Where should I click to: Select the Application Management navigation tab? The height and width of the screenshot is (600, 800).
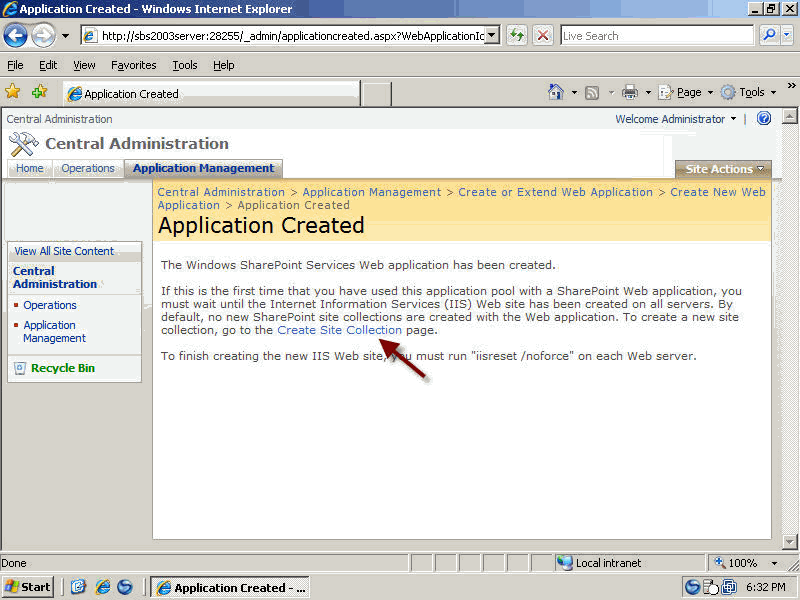coord(204,168)
